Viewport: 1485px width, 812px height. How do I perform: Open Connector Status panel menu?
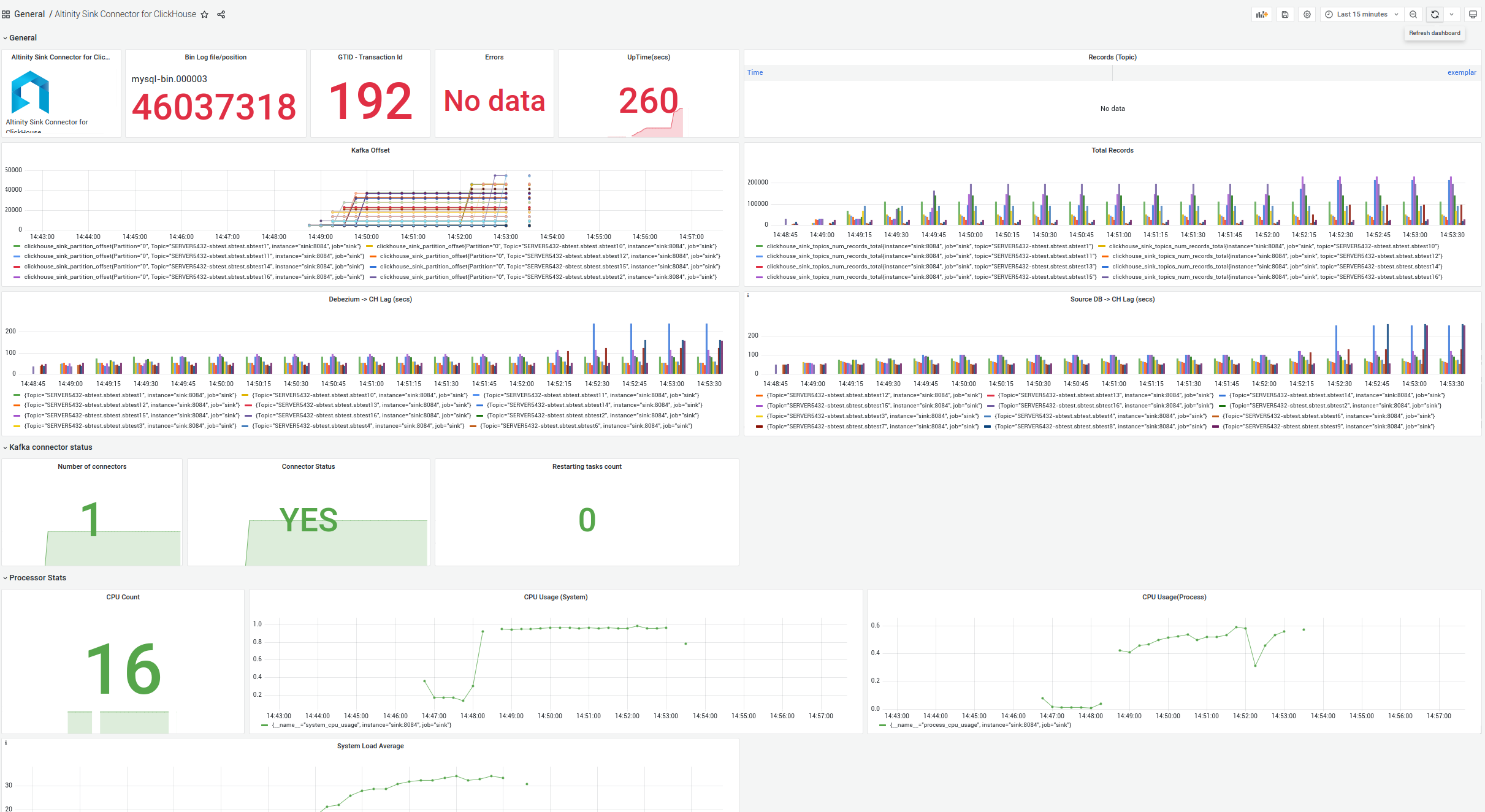point(308,466)
